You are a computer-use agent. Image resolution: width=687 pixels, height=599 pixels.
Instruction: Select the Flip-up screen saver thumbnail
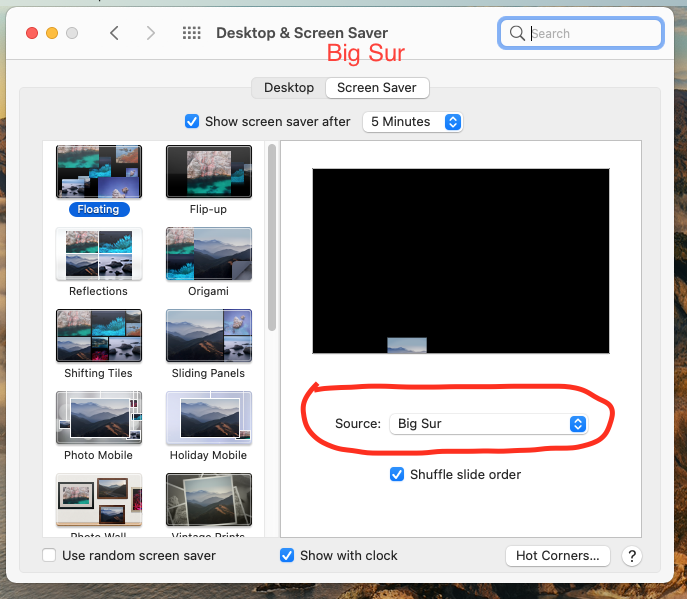coord(209,172)
